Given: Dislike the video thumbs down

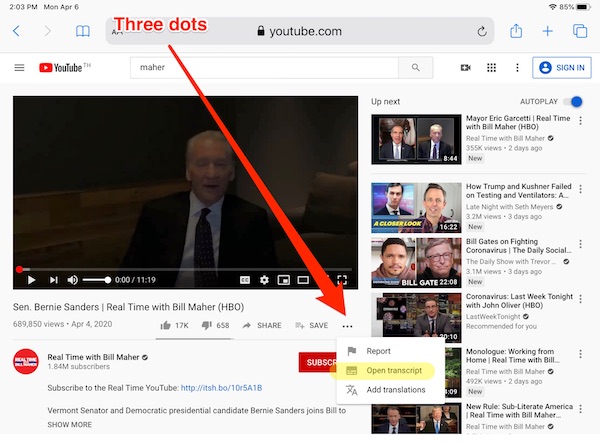Looking at the screenshot, I should click(215, 326).
